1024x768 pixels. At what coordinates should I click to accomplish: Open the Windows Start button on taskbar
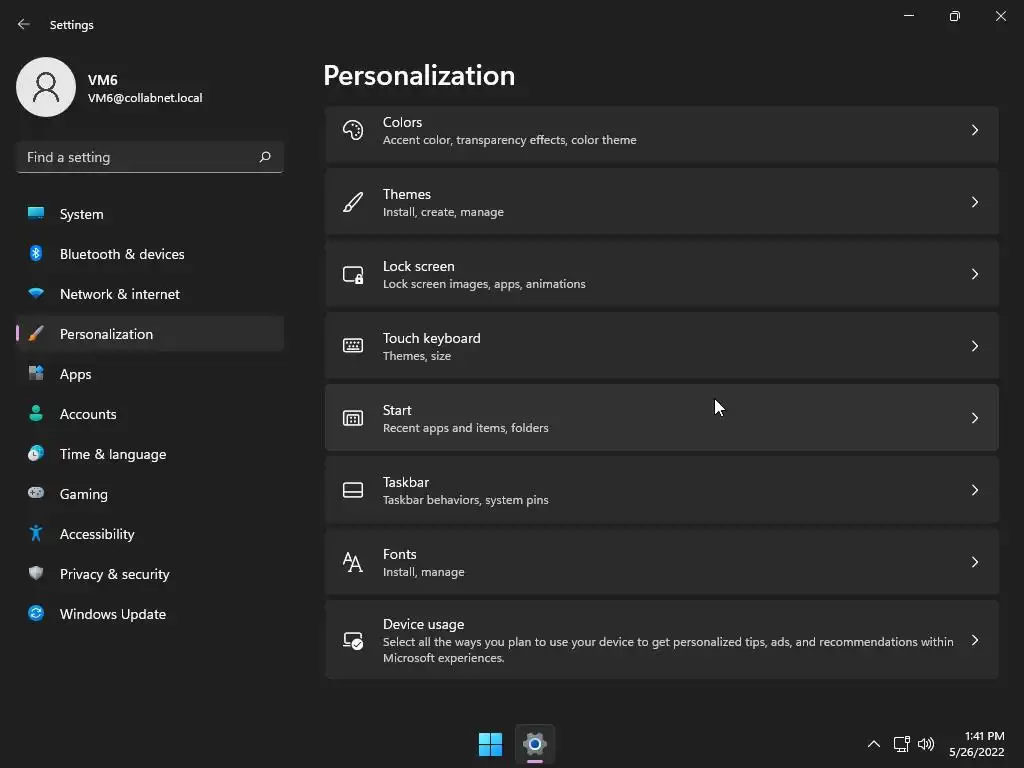[490, 744]
